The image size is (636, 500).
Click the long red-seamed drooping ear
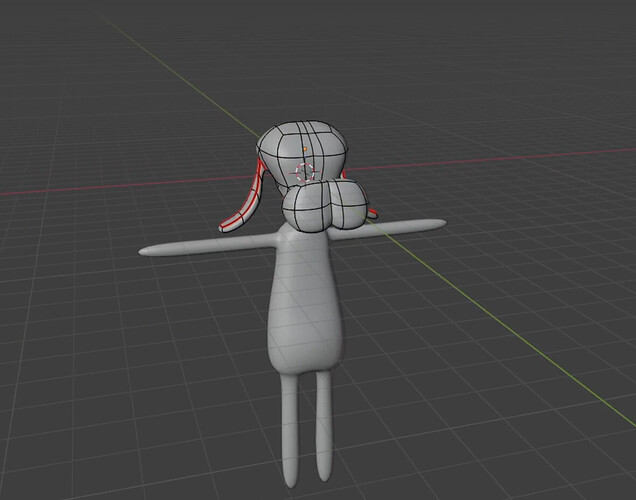coord(243,199)
